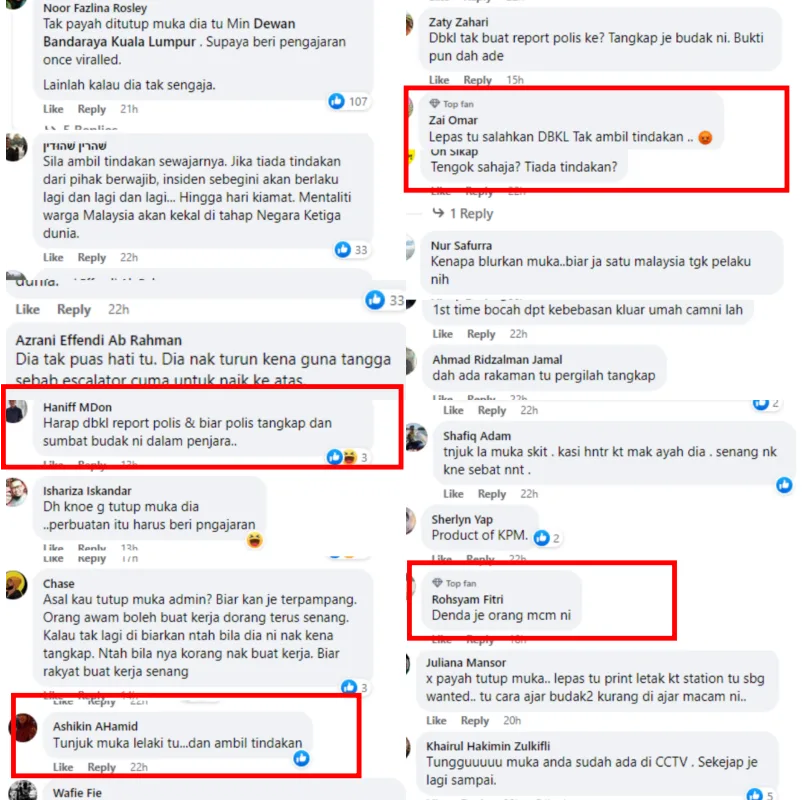Click like reaction on Shafiq Adam's comment
The width and height of the screenshot is (806, 800).
click(x=784, y=485)
